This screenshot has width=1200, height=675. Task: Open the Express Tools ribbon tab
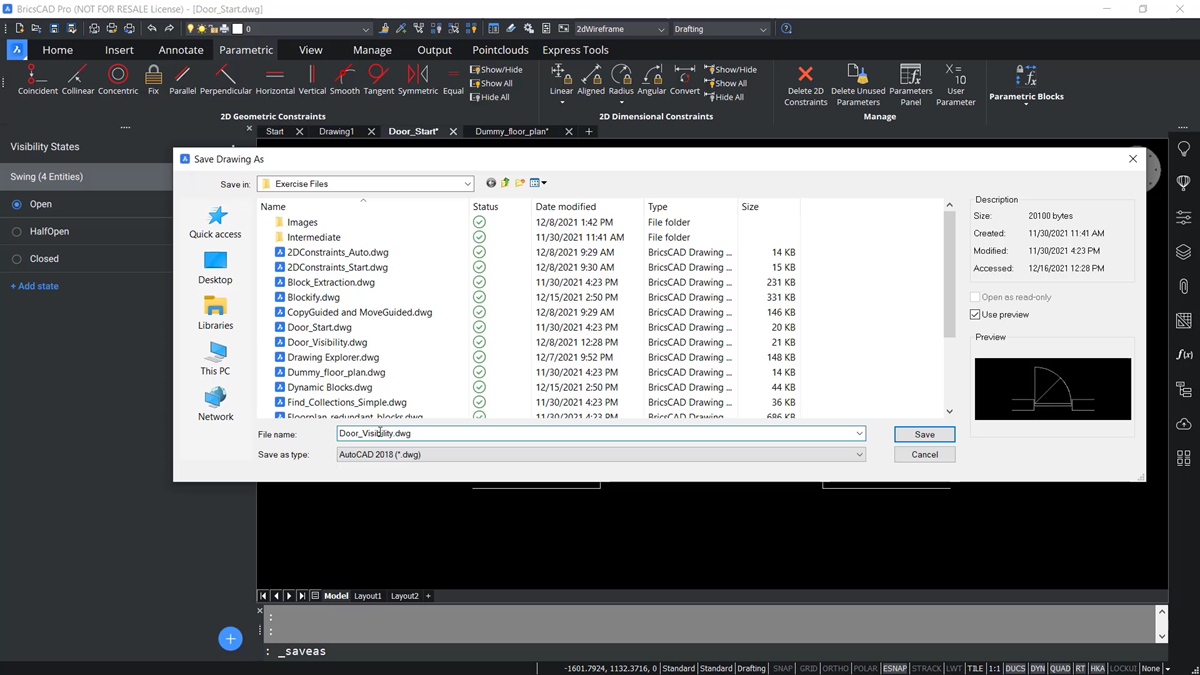(x=575, y=50)
